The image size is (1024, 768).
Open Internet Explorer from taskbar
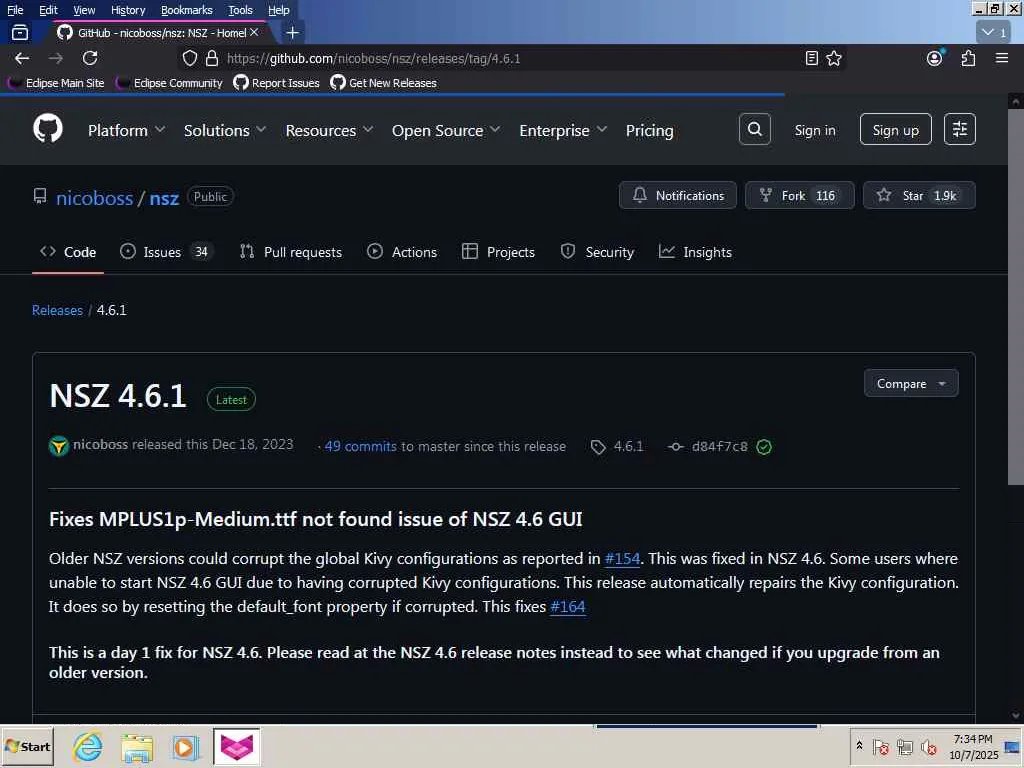pos(88,746)
